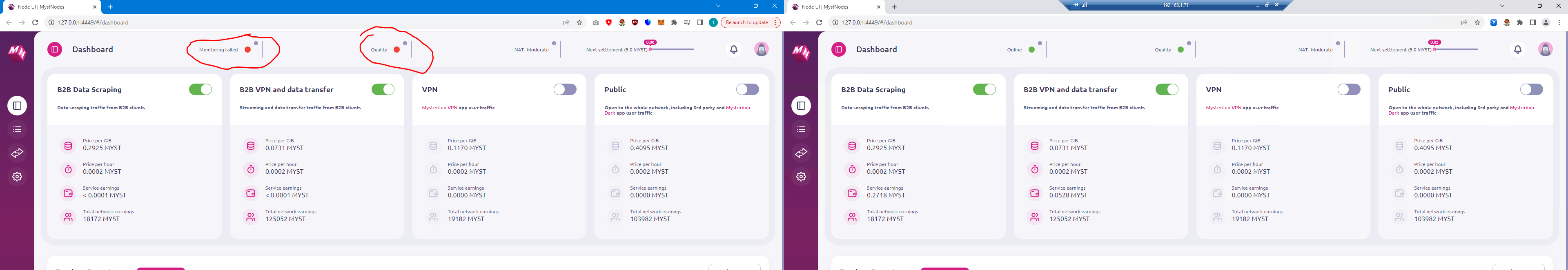Open settlements arrows icon in Monitoring failed window sidebar
This screenshot has width=1568, height=270.
(17, 153)
